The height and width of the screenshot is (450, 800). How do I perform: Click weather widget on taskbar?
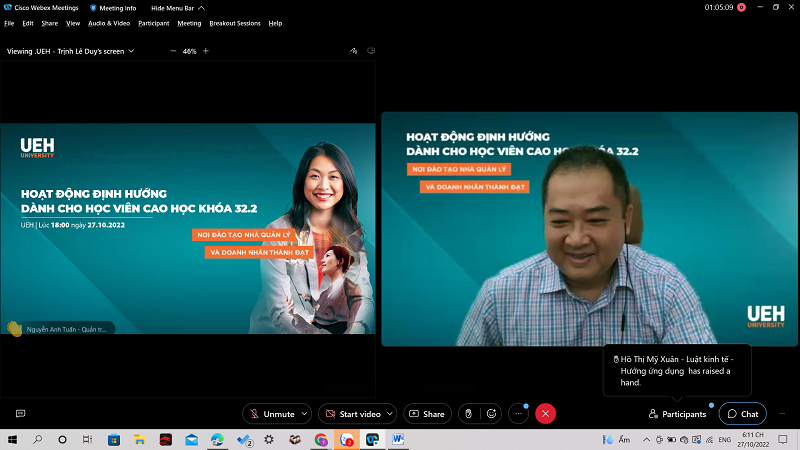point(617,439)
